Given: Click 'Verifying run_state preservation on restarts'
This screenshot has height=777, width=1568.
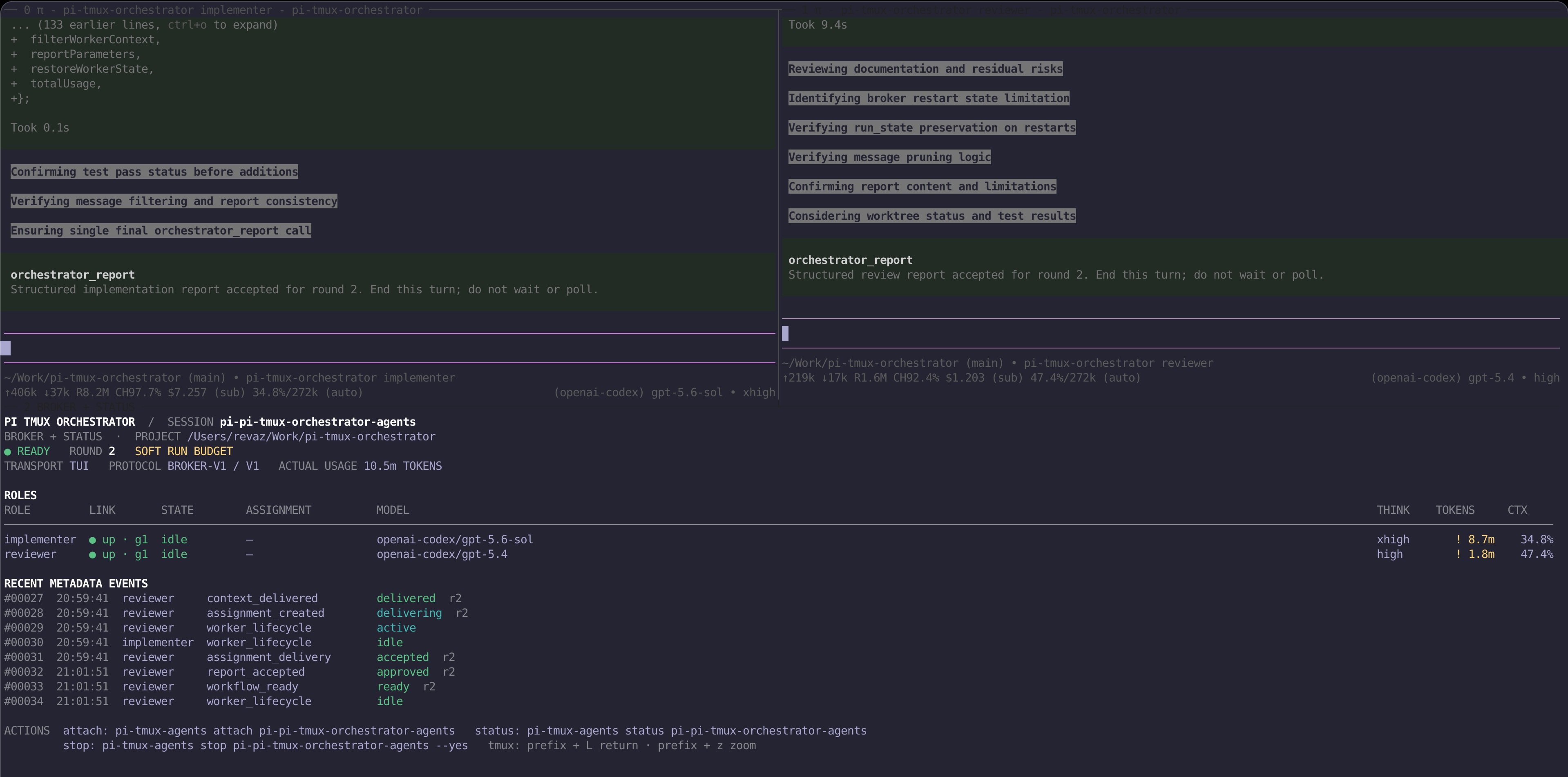Looking at the screenshot, I should 932,128.
